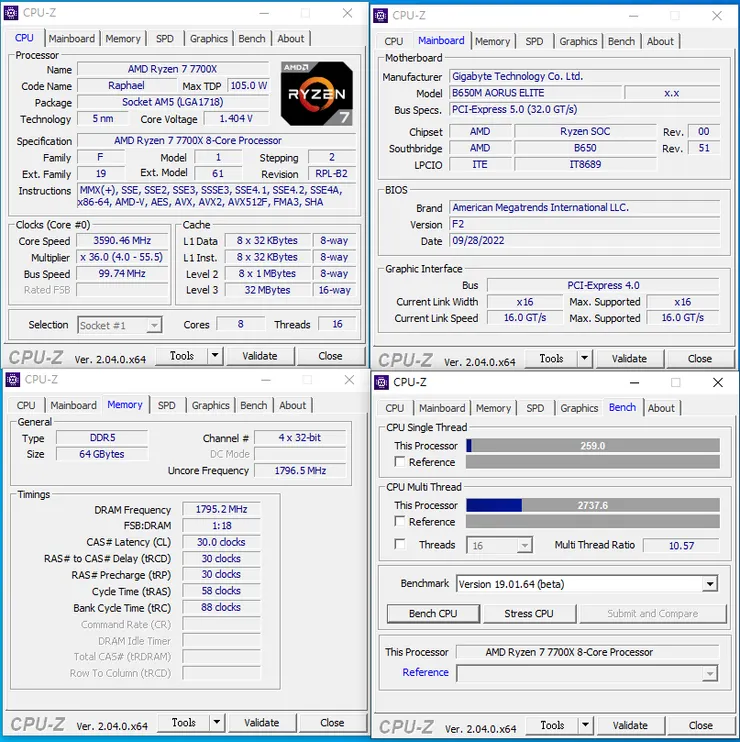
Task: Switch to Mainboard tab in CPU window
Action: [71, 39]
